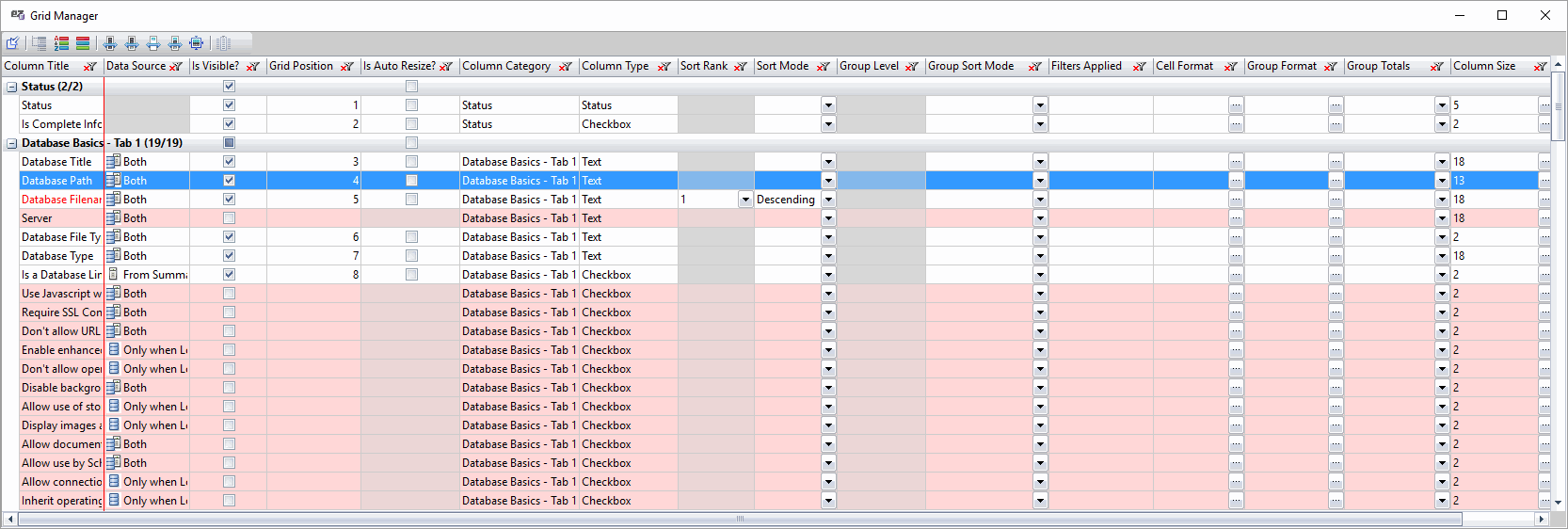1568x529 pixels.
Task: Collapse the Database Basics - Tab 1 group
Action: (11, 143)
